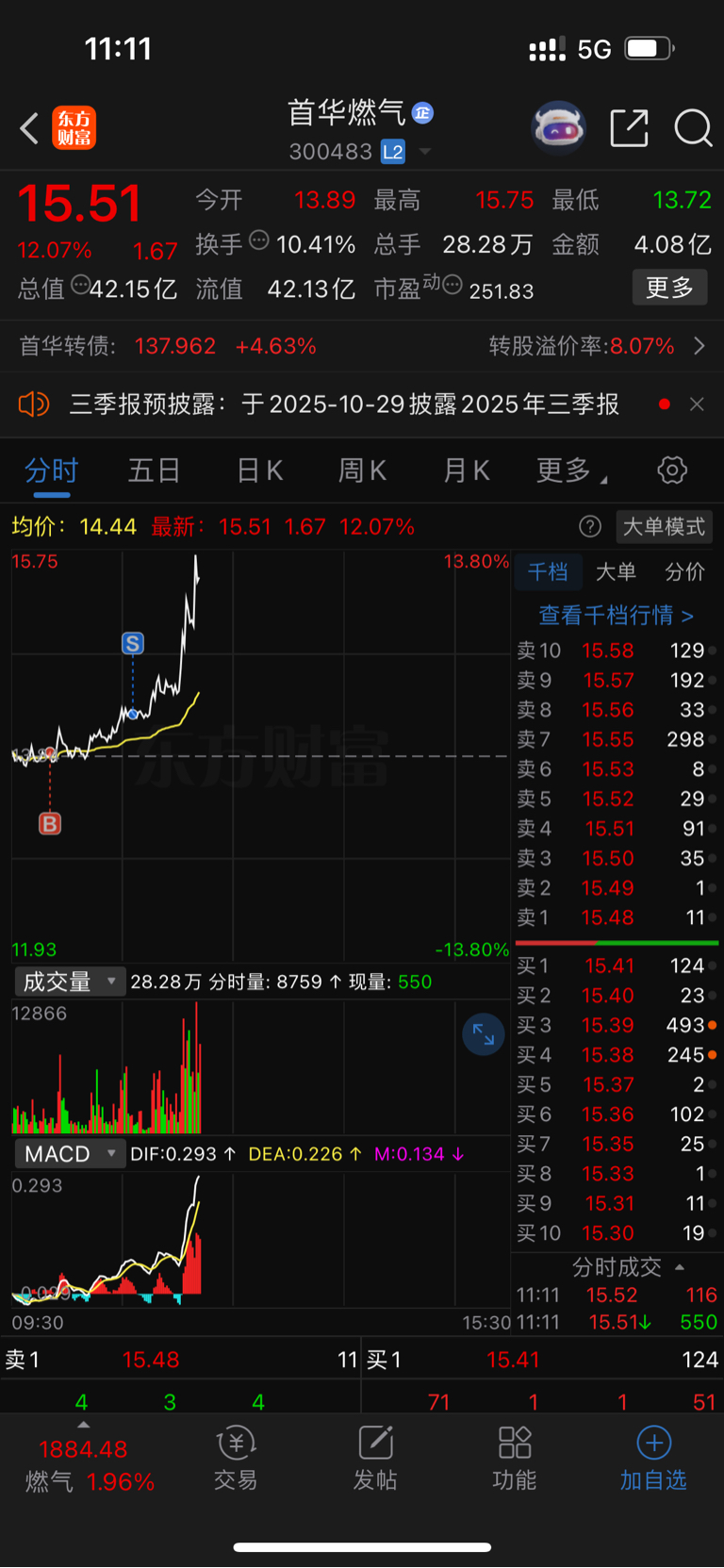Switch to 日K tab

(259, 470)
